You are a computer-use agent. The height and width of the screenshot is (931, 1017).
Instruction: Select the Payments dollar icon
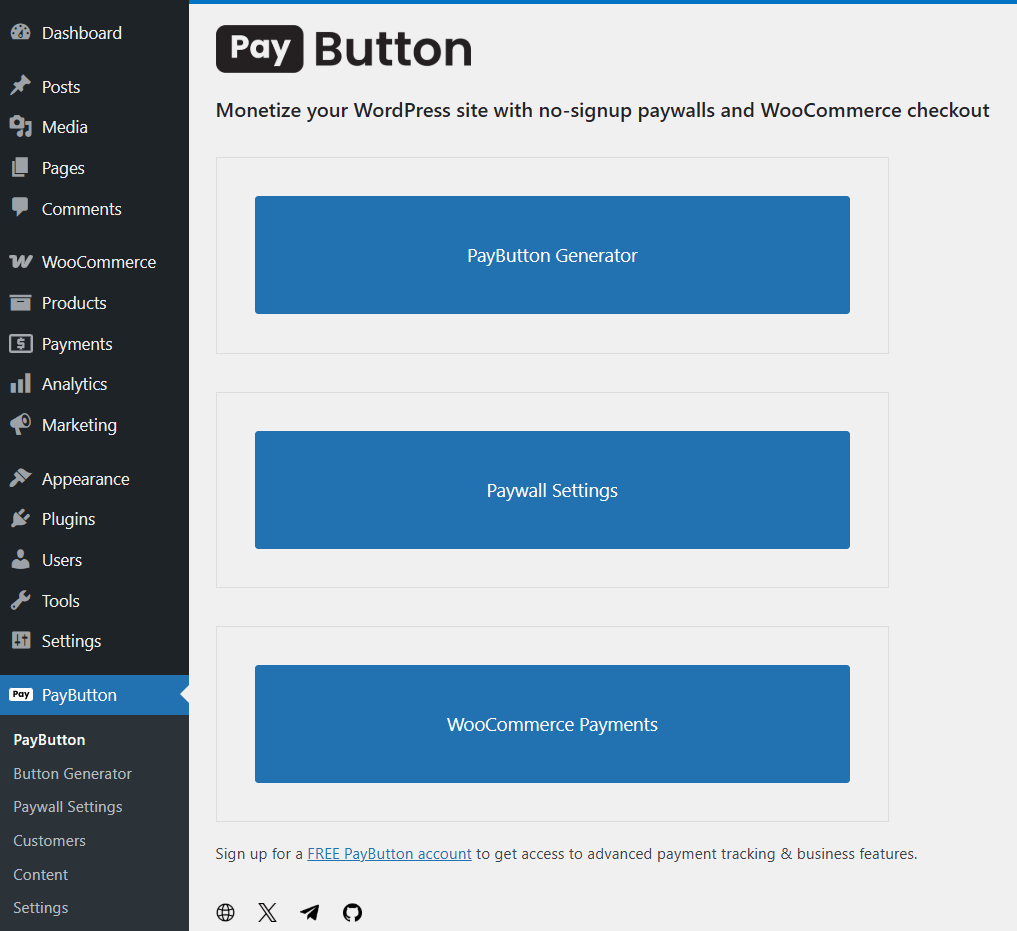click(x=22, y=343)
